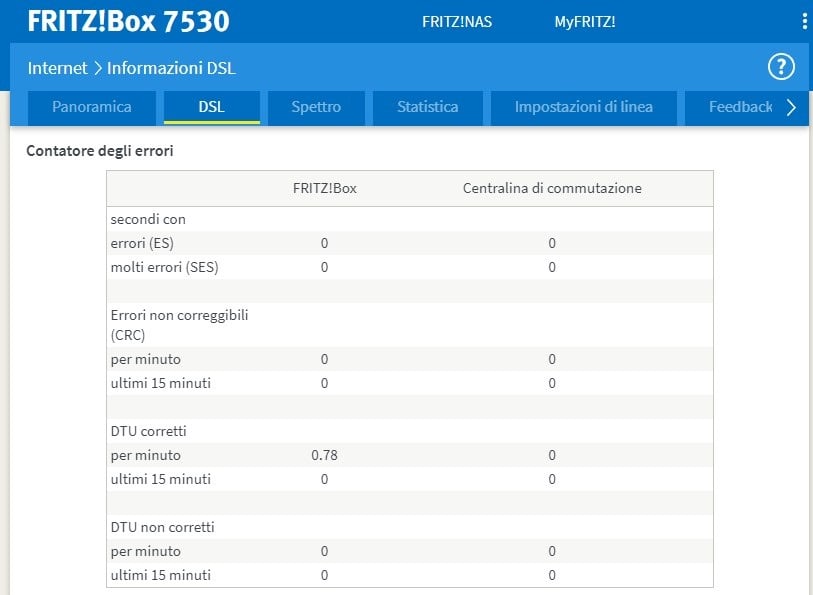The width and height of the screenshot is (813, 595).
Task: Click the secondi con label
Action: (x=148, y=219)
